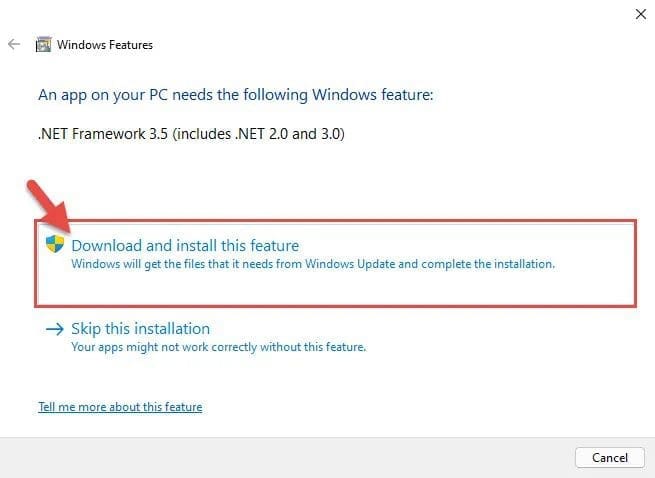655x478 pixels.
Task: Click the 'Windows will get the files' description
Action: [x=312, y=265]
